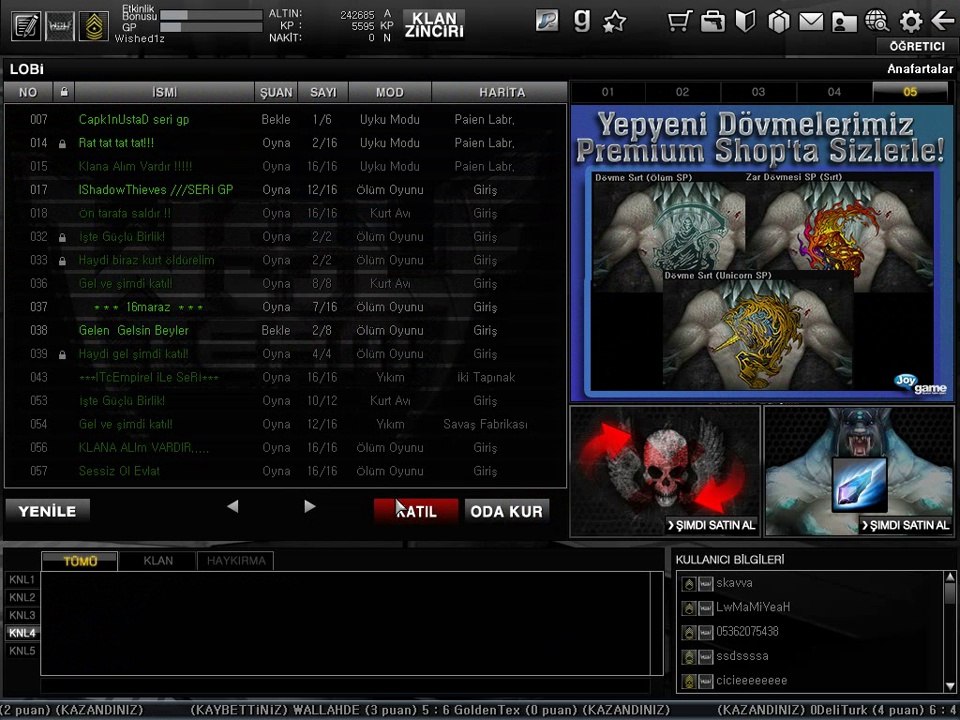Image resolution: width=960 pixels, height=720 pixels.
Task: Select channel KNL4
Action: tap(22, 632)
